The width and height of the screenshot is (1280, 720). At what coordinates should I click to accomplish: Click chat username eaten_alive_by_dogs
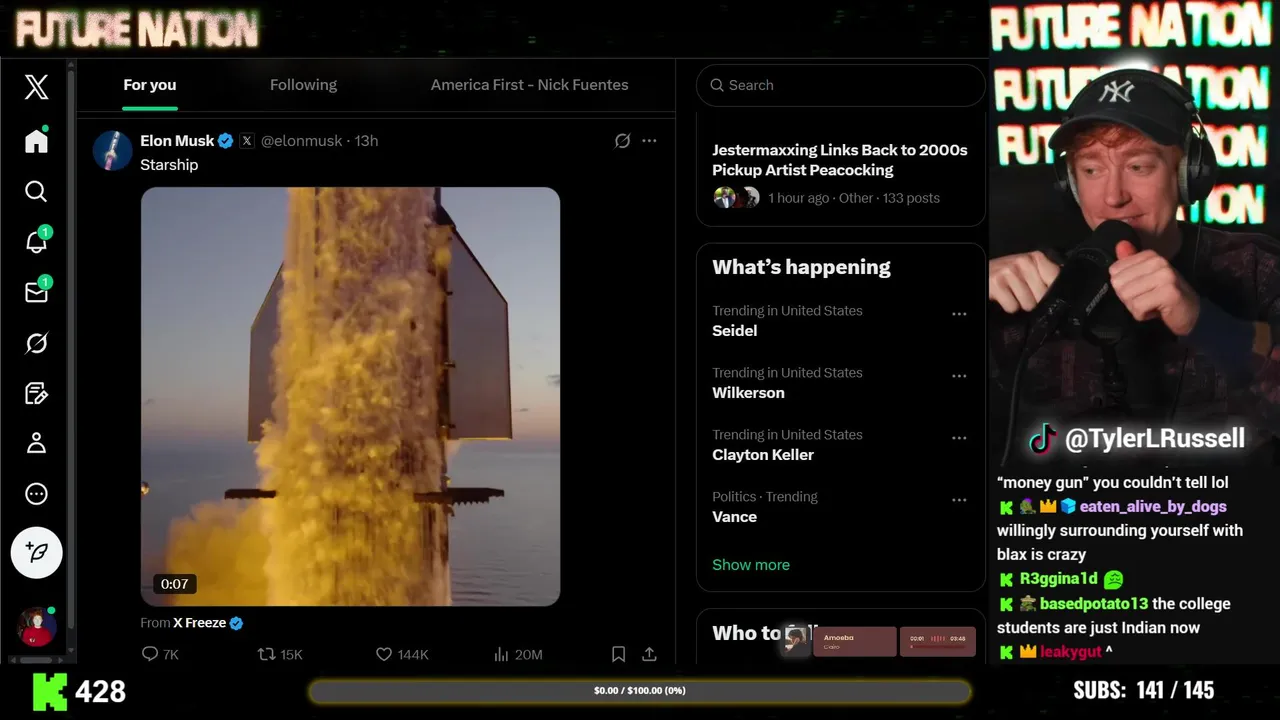[x=1153, y=507]
